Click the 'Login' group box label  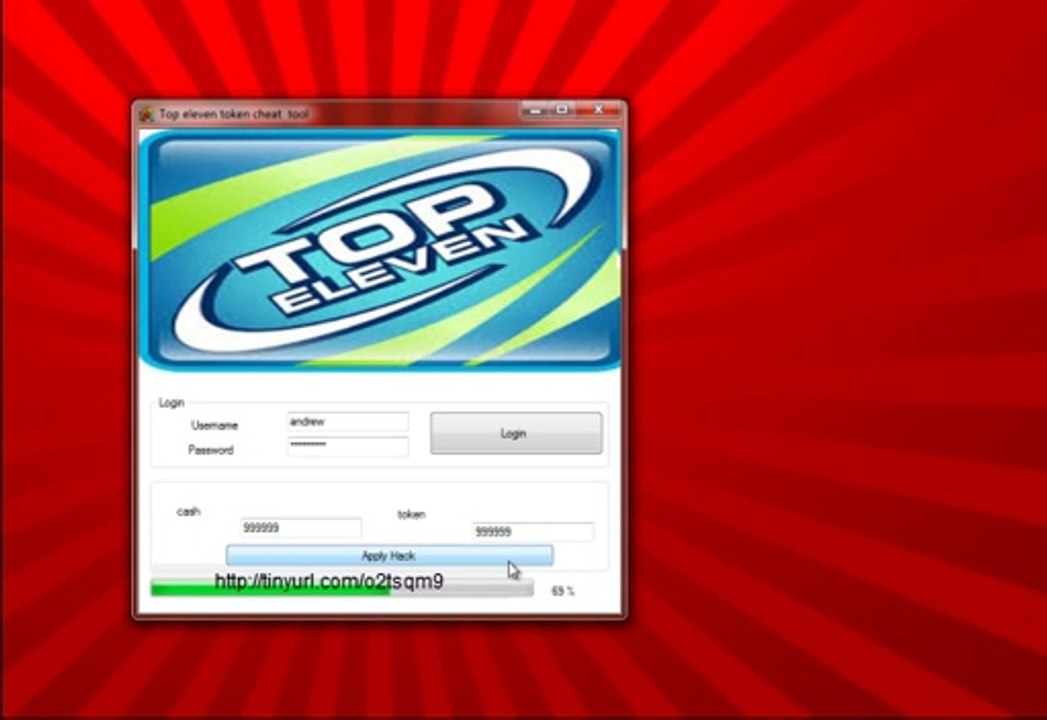pos(172,403)
